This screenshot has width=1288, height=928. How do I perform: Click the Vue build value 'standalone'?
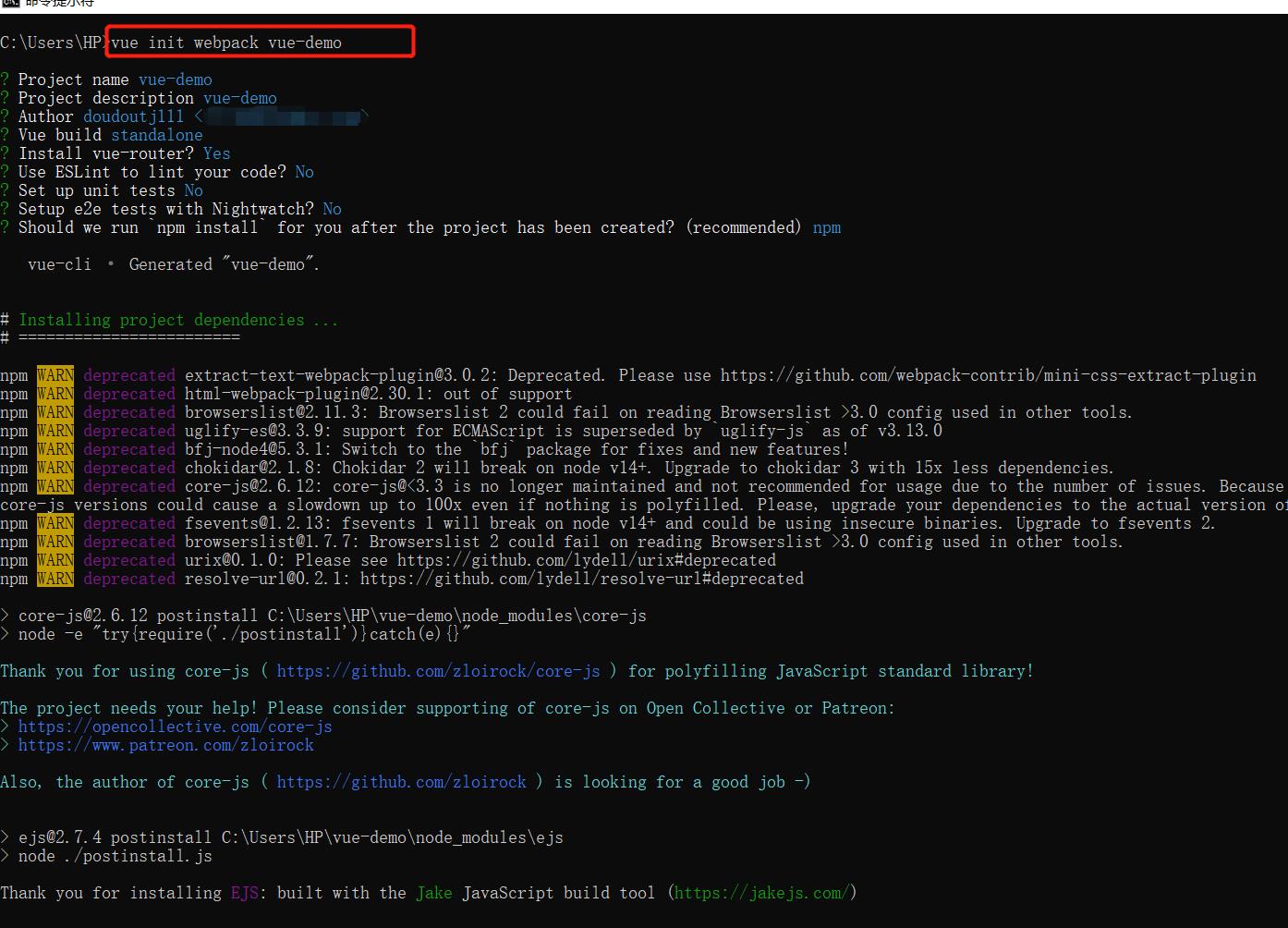[157, 135]
